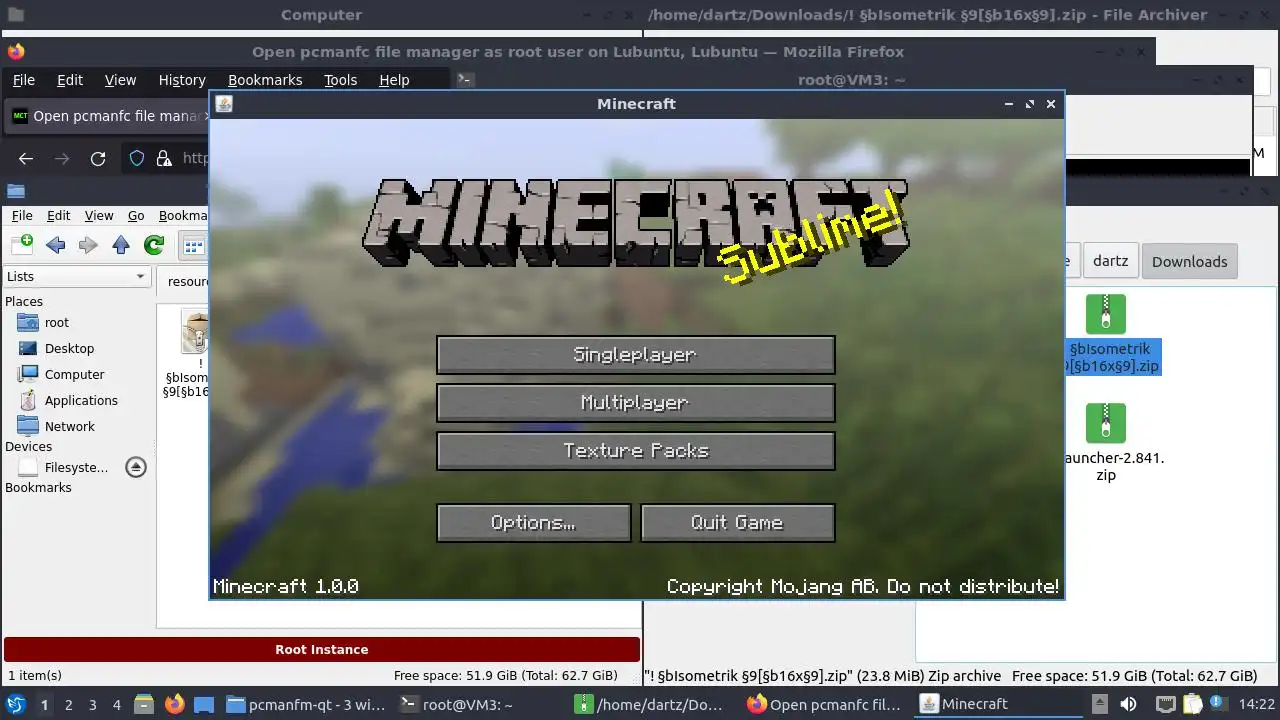Click pcmanfm green reload icon
Image resolution: width=1280 pixels, height=720 pixels.
coord(154,245)
